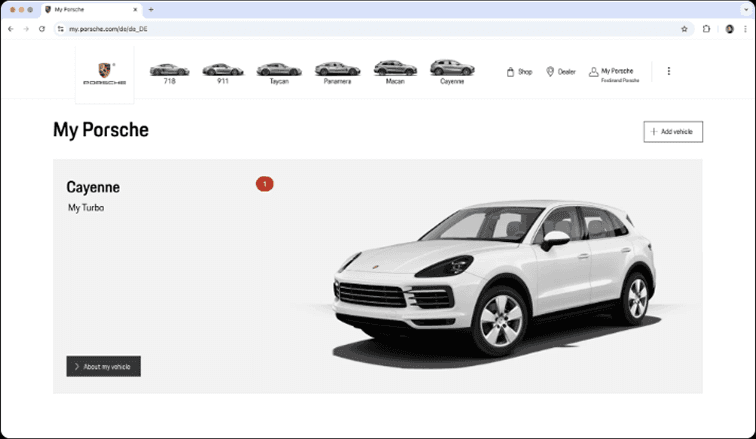Viewport: 756px width, 439px height.
Task: Open the Chrome three-dot menu
Action: click(745, 29)
